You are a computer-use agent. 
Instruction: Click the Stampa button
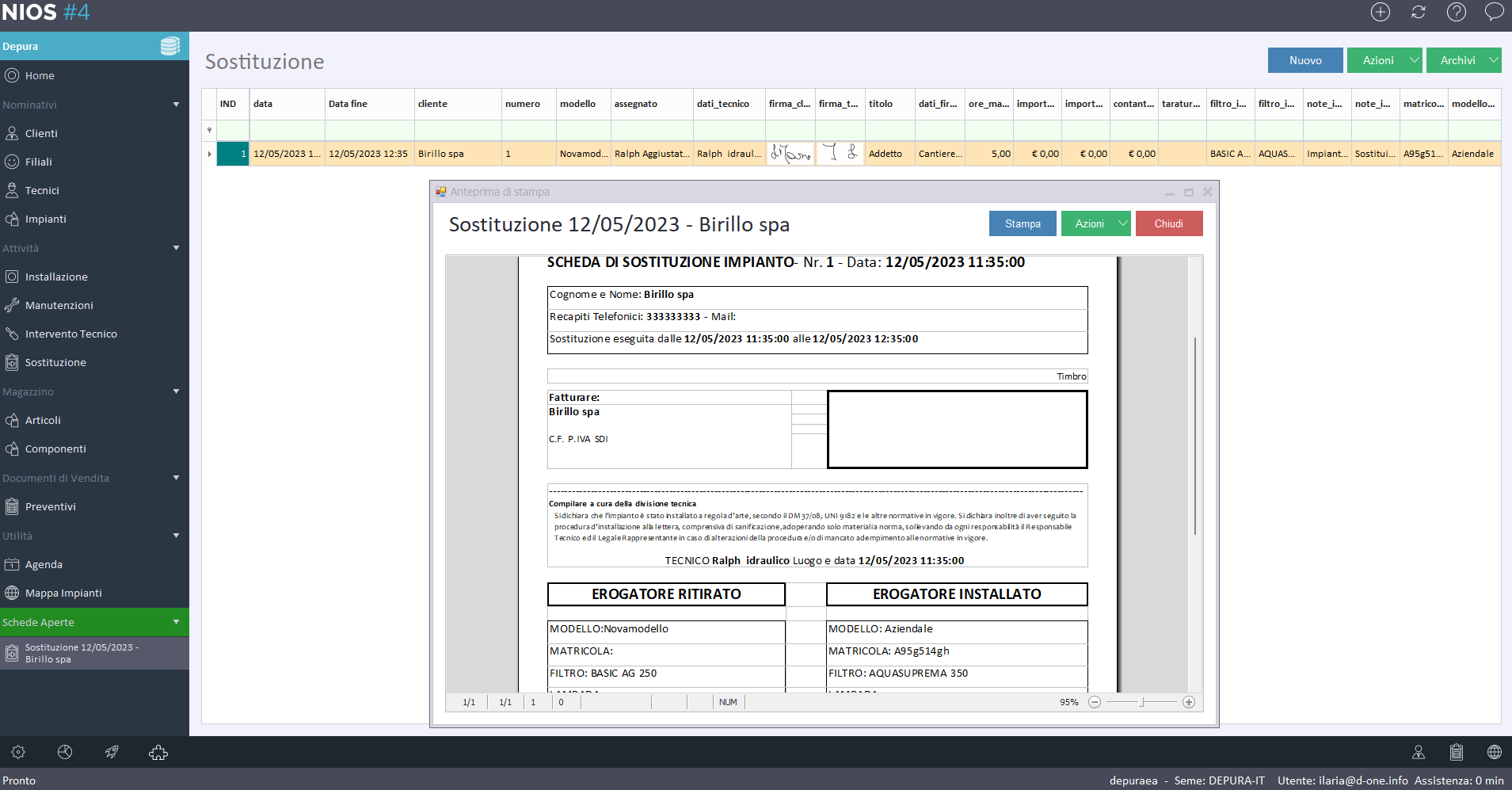click(1023, 224)
